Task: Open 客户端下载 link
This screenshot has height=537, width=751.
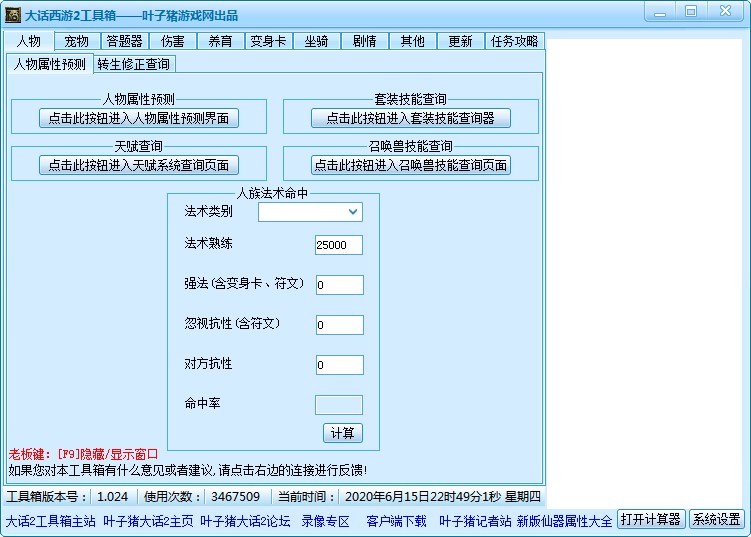Action: [396, 521]
